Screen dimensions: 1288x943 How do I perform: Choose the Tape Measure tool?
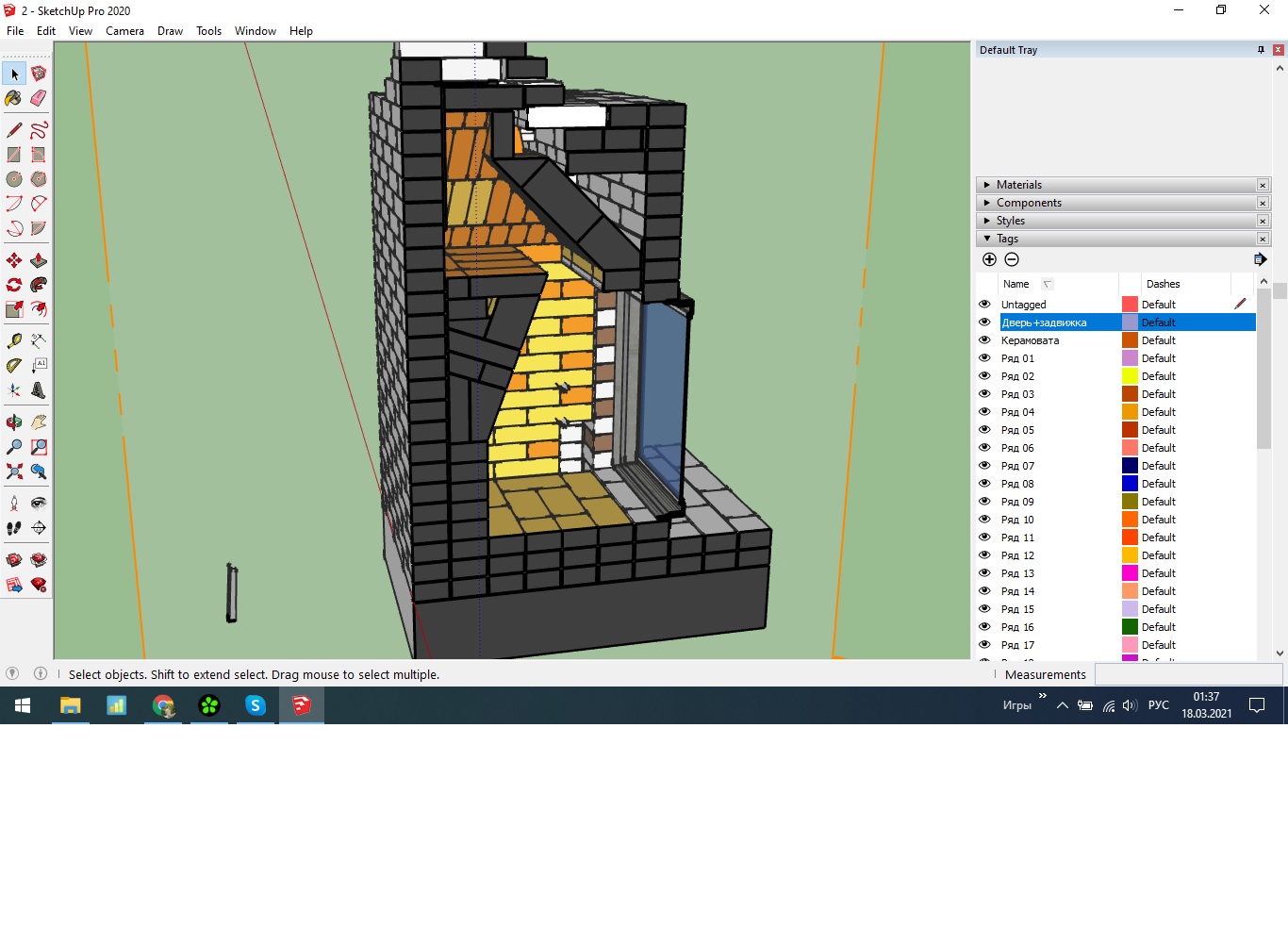pyautogui.click(x=13, y=340)
